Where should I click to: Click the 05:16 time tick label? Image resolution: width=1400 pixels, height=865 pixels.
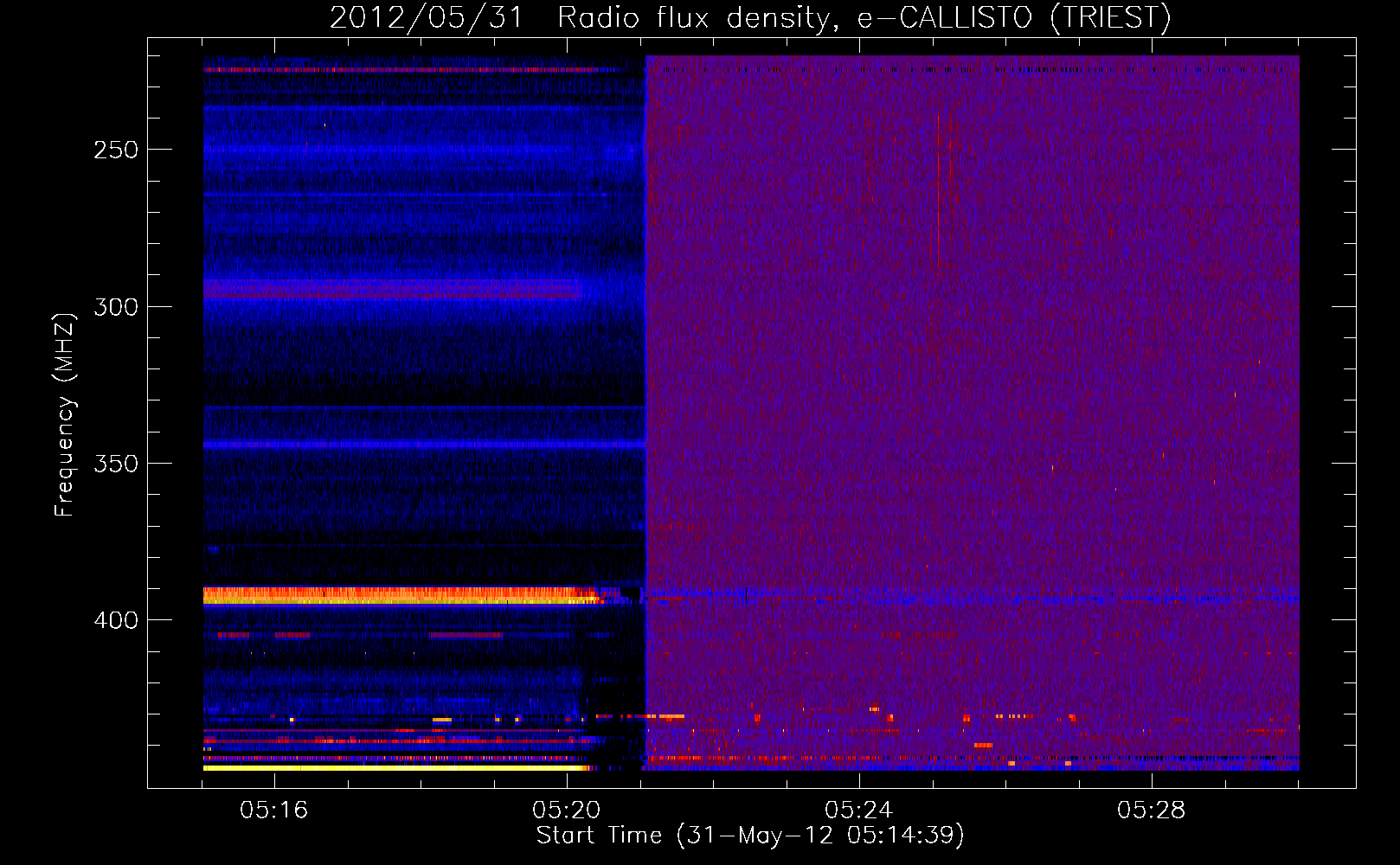coord(274,811)
